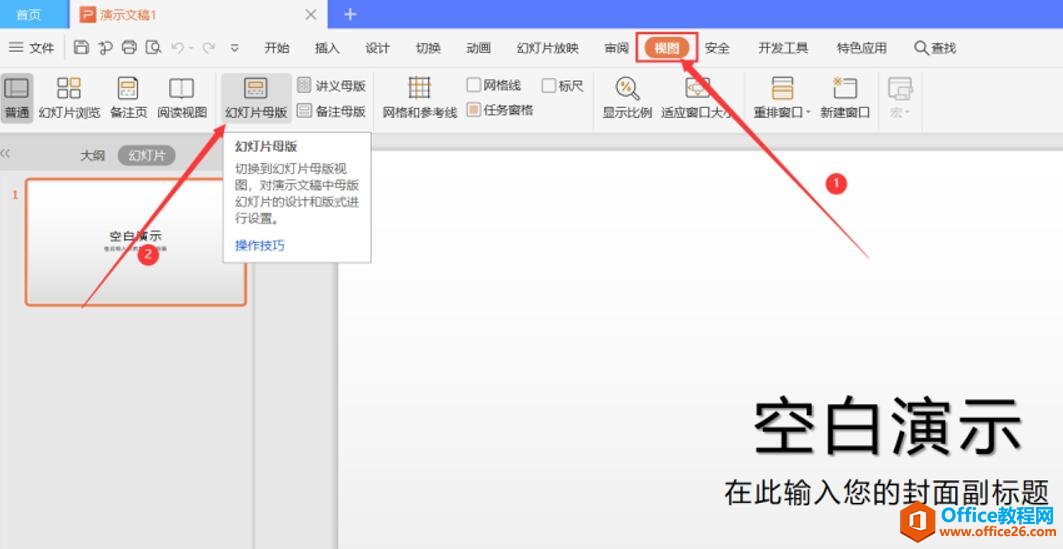Select the 视图 ribbon tab
This screenshot has height=549, width=1063.
click(667, 47)
